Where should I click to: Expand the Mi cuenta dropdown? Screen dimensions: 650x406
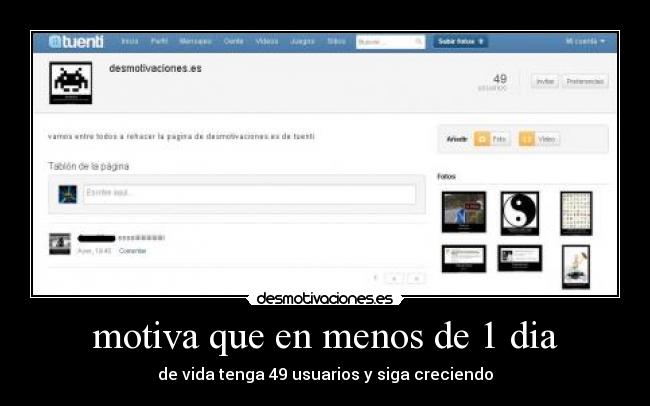tap(585, 42)
